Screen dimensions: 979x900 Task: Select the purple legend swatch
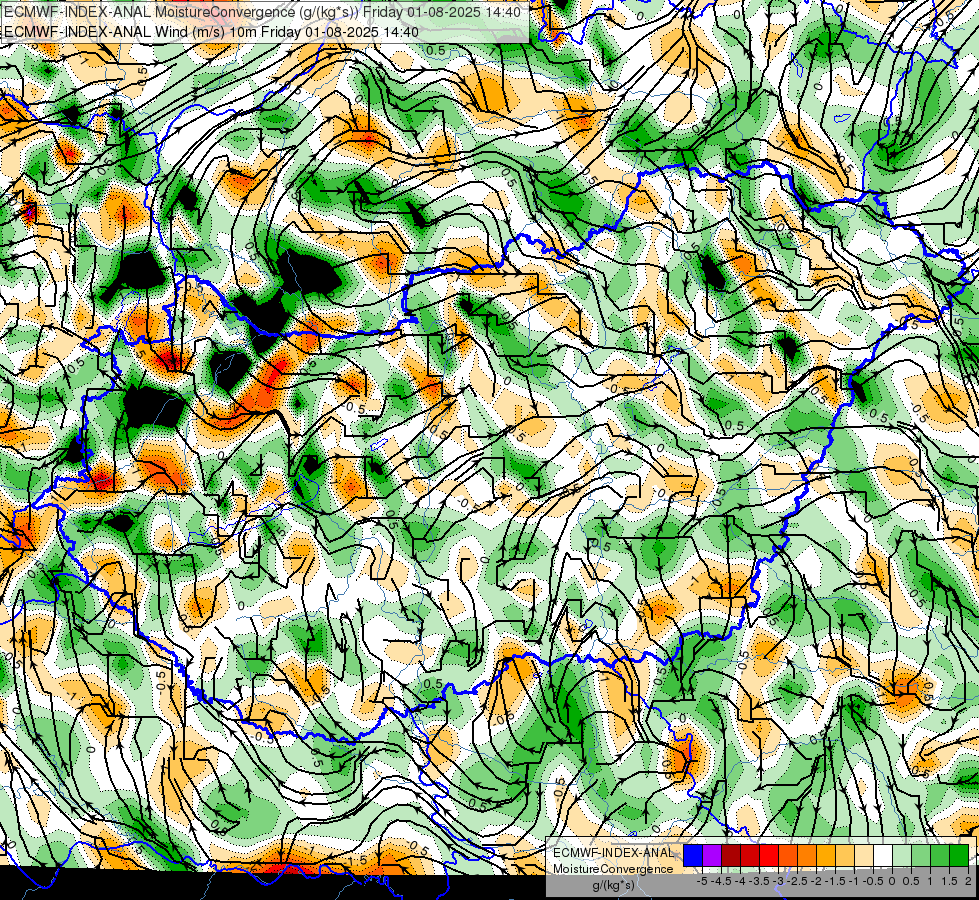point(712,855)
